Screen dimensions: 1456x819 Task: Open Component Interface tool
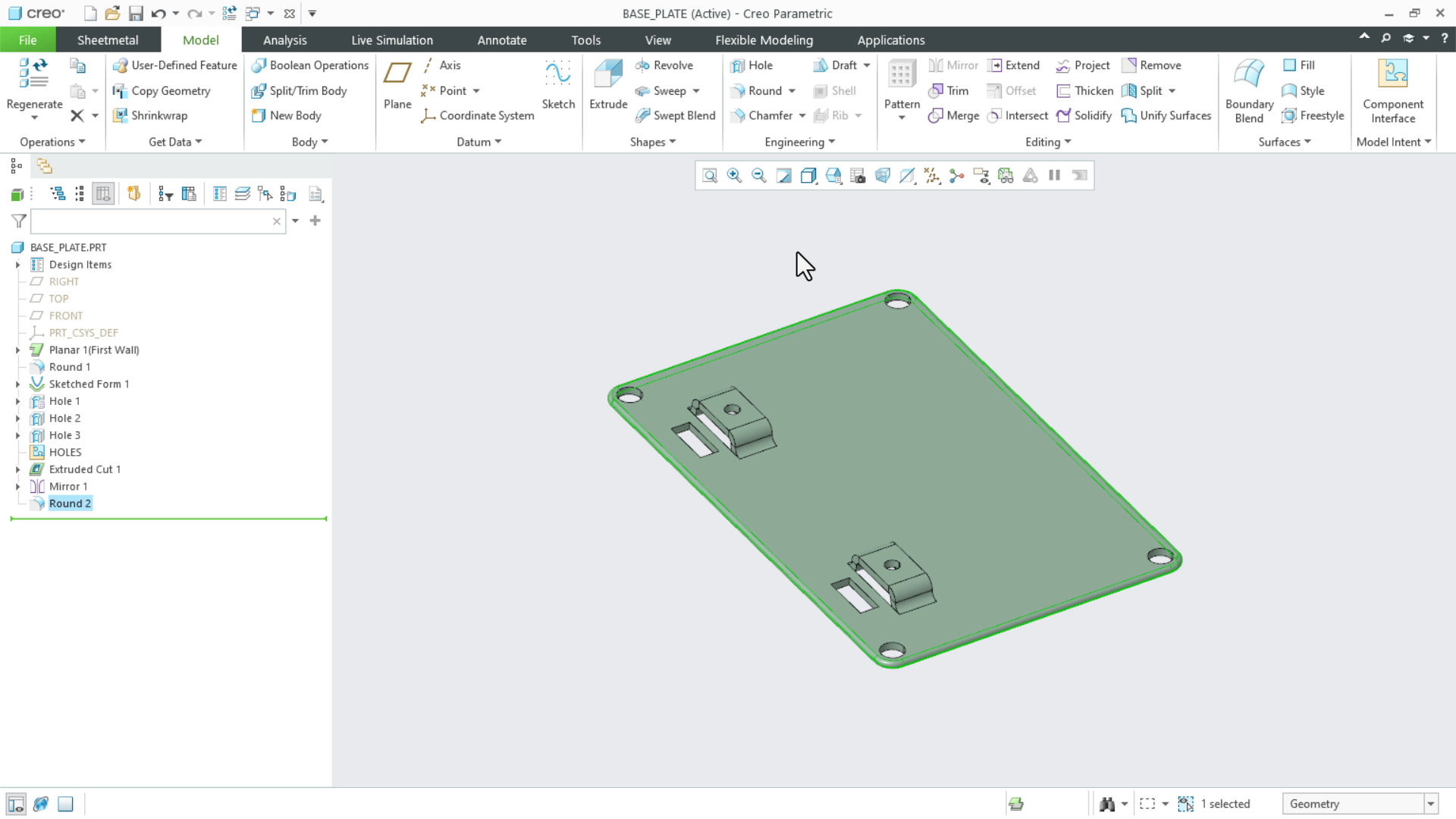coord(1393,91)
